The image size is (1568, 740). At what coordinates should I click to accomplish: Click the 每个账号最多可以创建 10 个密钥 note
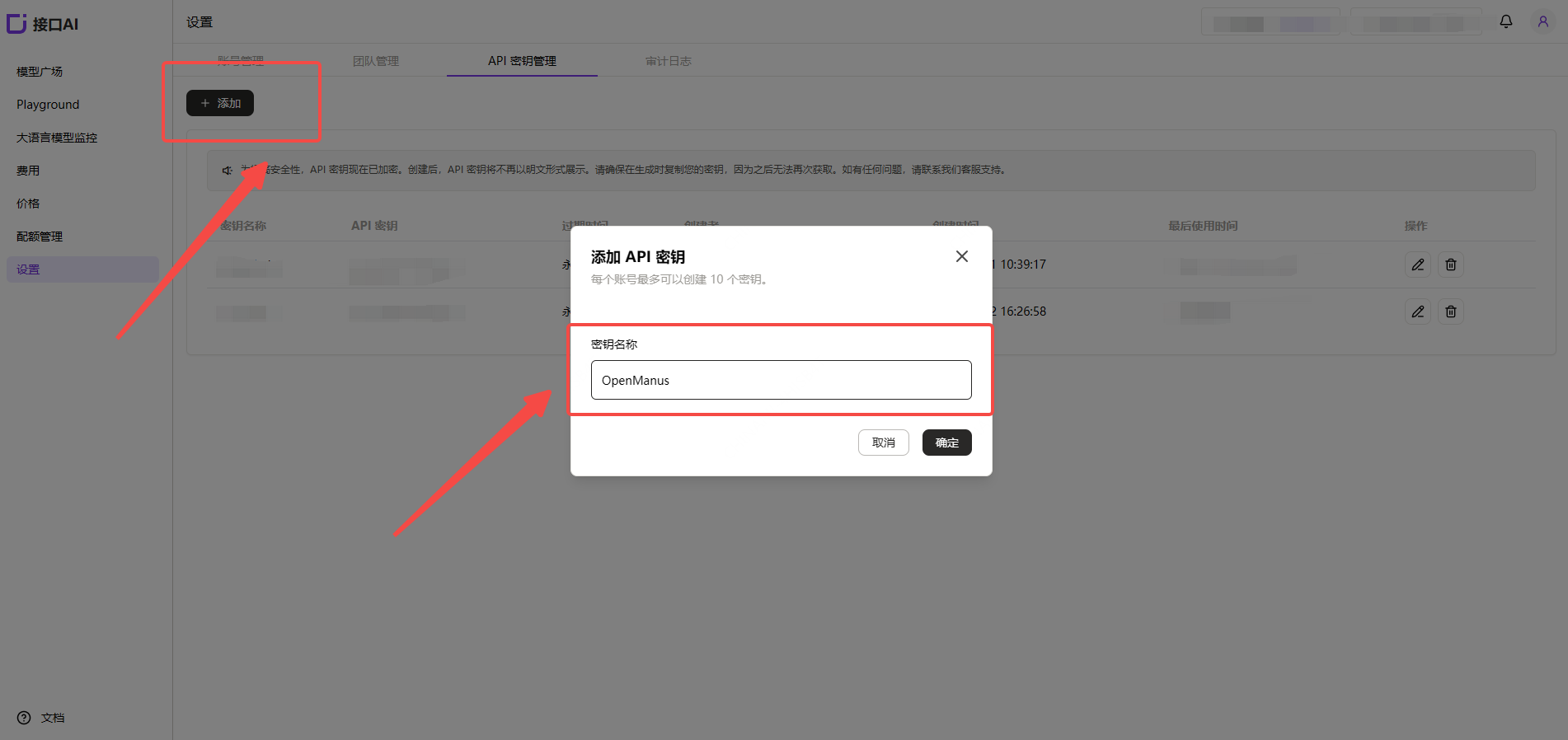[x=681, y=279]
